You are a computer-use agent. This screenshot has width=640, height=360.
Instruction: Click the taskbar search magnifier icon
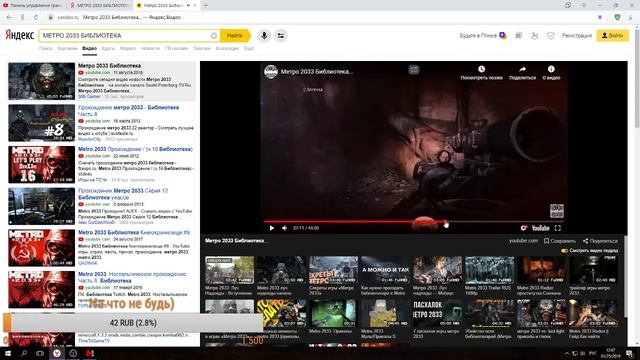click(x=24, y=353)
